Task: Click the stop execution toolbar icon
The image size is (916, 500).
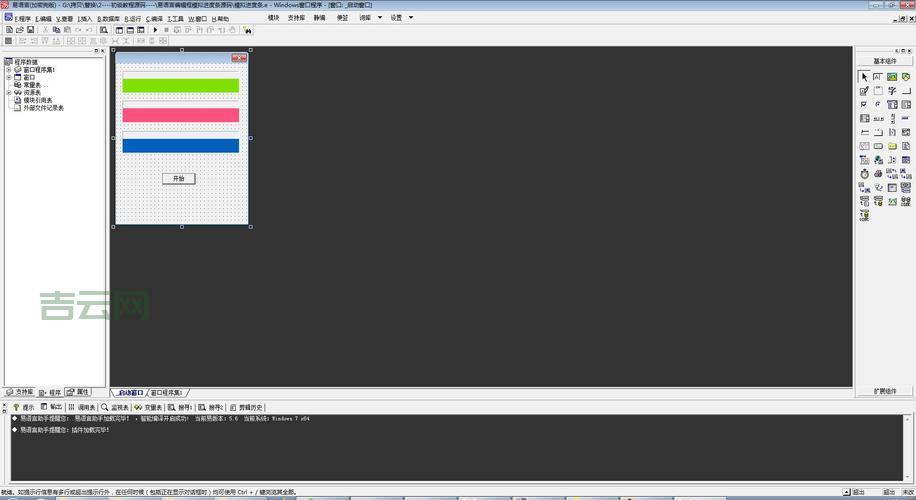Action: (167, 30)
